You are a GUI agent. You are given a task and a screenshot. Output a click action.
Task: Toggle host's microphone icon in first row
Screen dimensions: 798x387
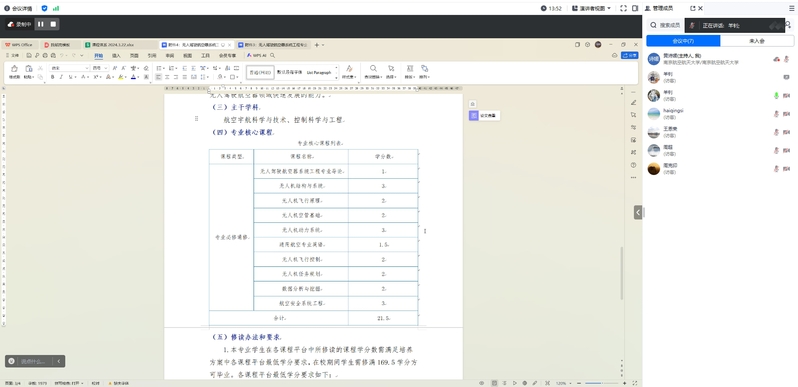[786, 59]
